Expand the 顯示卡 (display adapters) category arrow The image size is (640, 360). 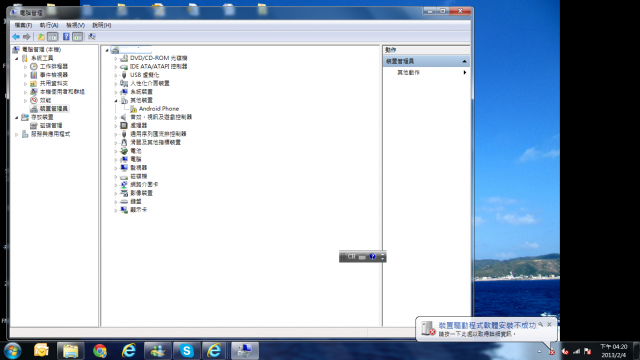(116, 210)
